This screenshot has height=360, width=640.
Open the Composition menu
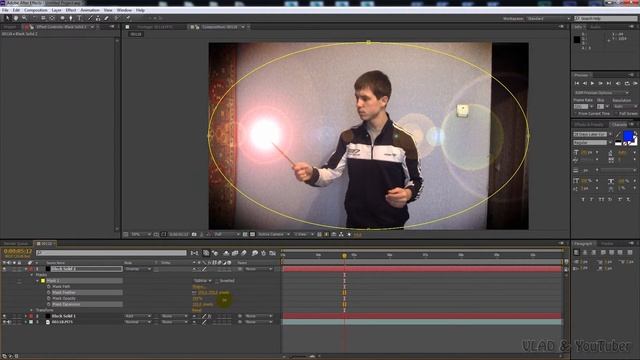(36, 10)
